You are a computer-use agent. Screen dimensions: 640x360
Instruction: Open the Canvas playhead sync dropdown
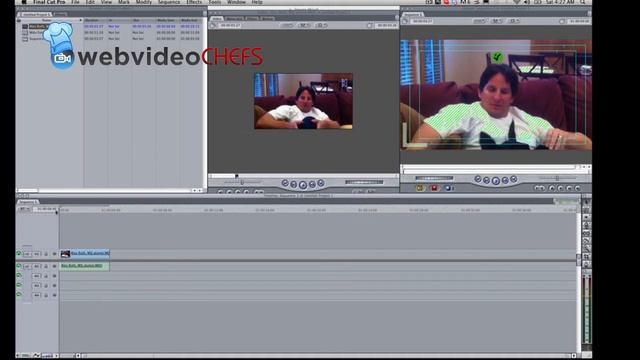click(497, 21)
